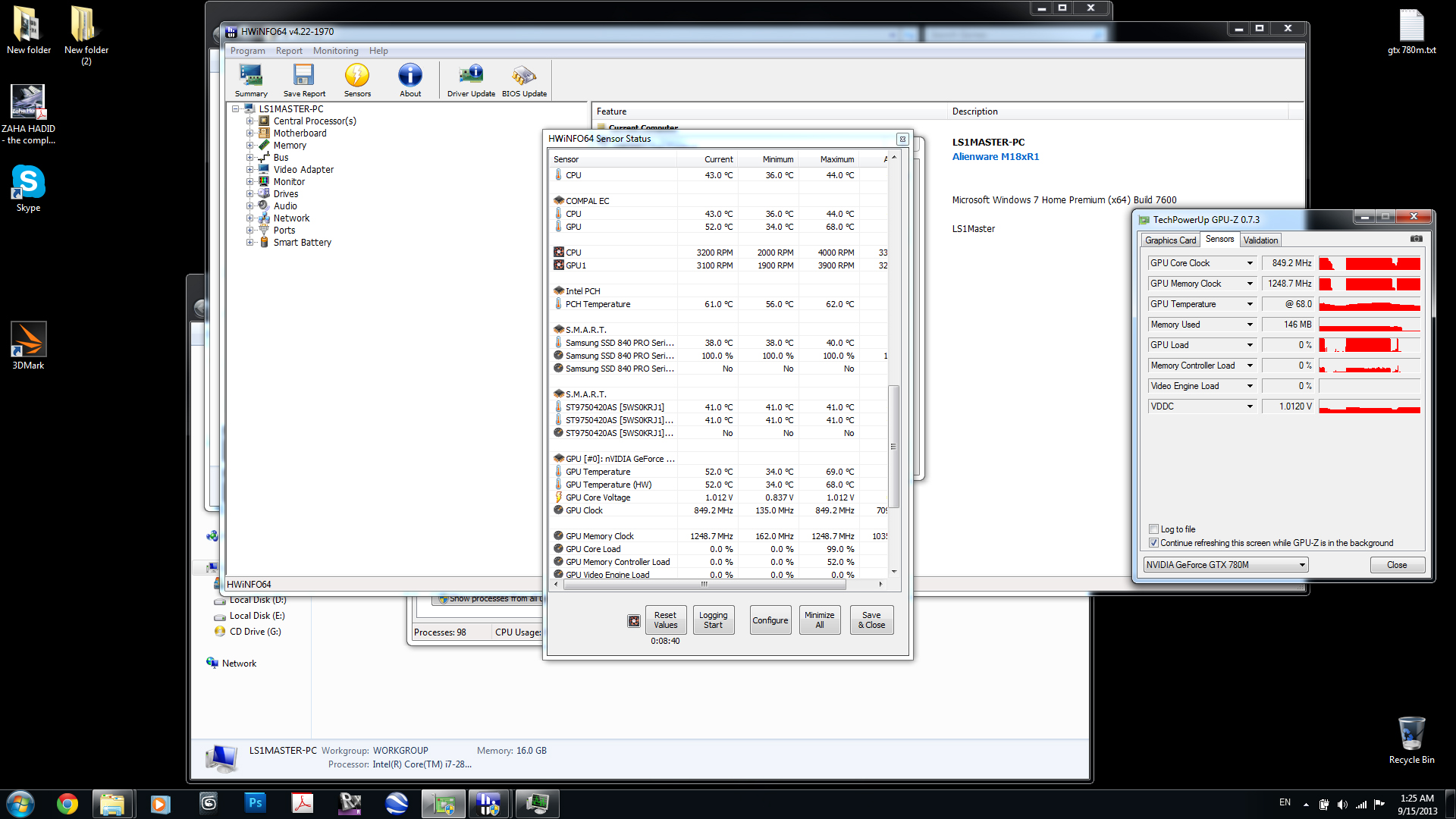Click the Reset Values button
The height and width of the screenshot is (819, 1456).
(666, 620)
